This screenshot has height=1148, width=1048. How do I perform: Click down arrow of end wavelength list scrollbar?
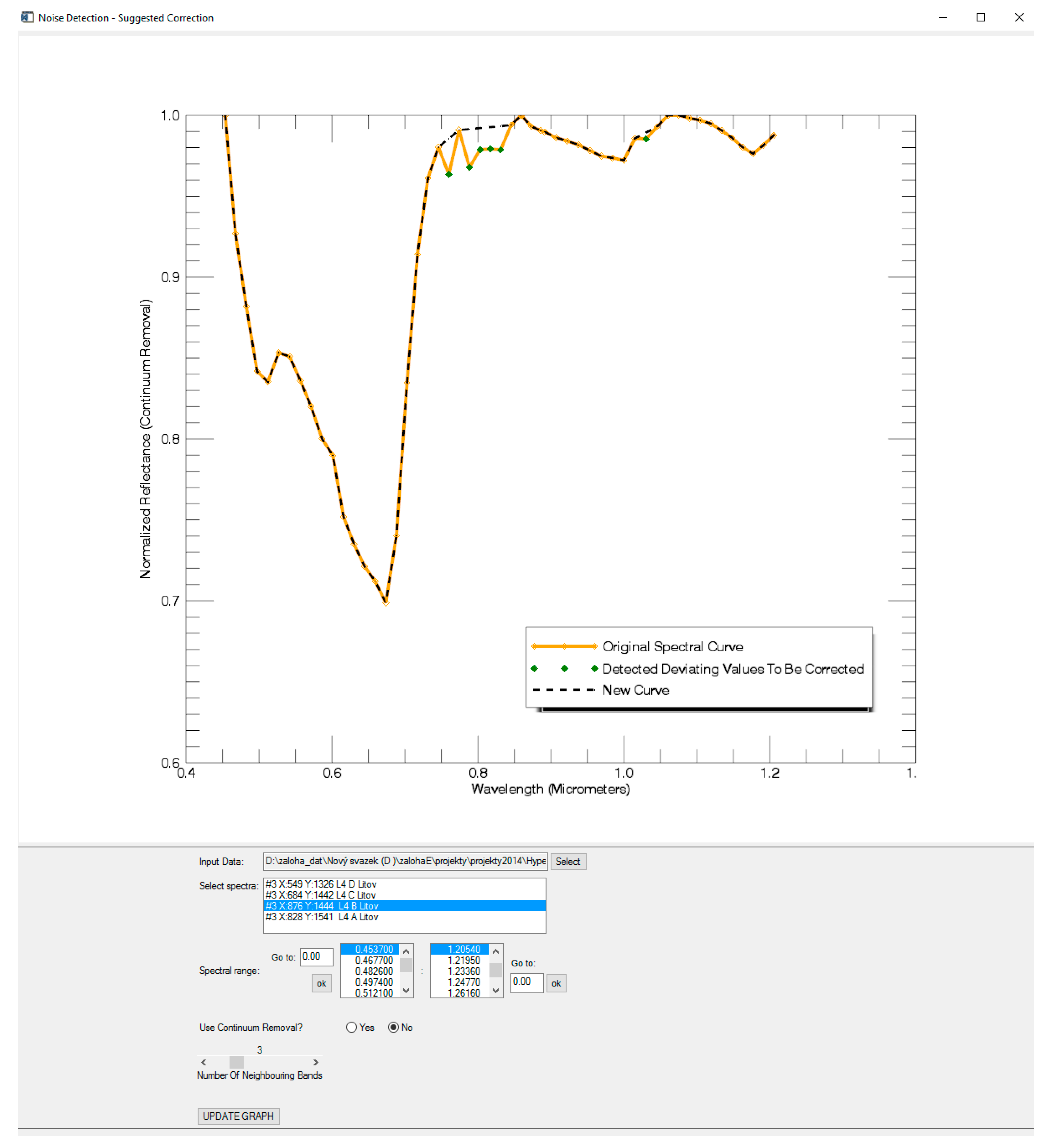495,991
